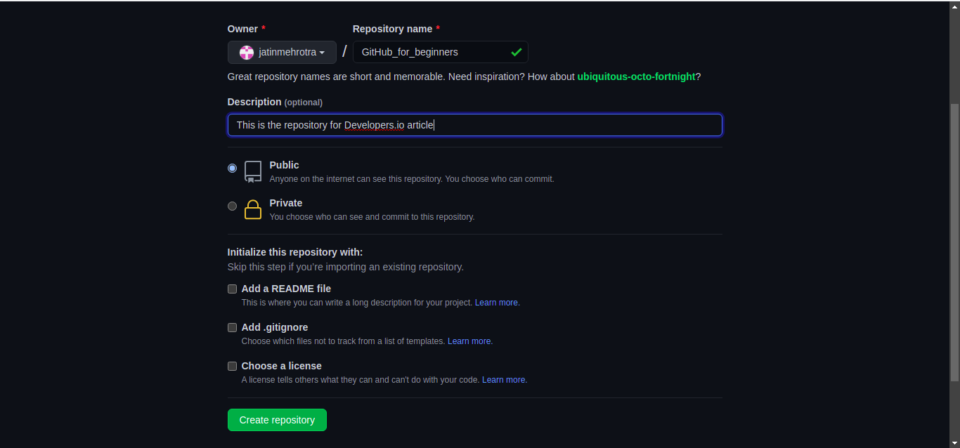Click the 'Skip this step if you're importing' text
The width and height of the screenshot is (960, 448).
point(345,267)
